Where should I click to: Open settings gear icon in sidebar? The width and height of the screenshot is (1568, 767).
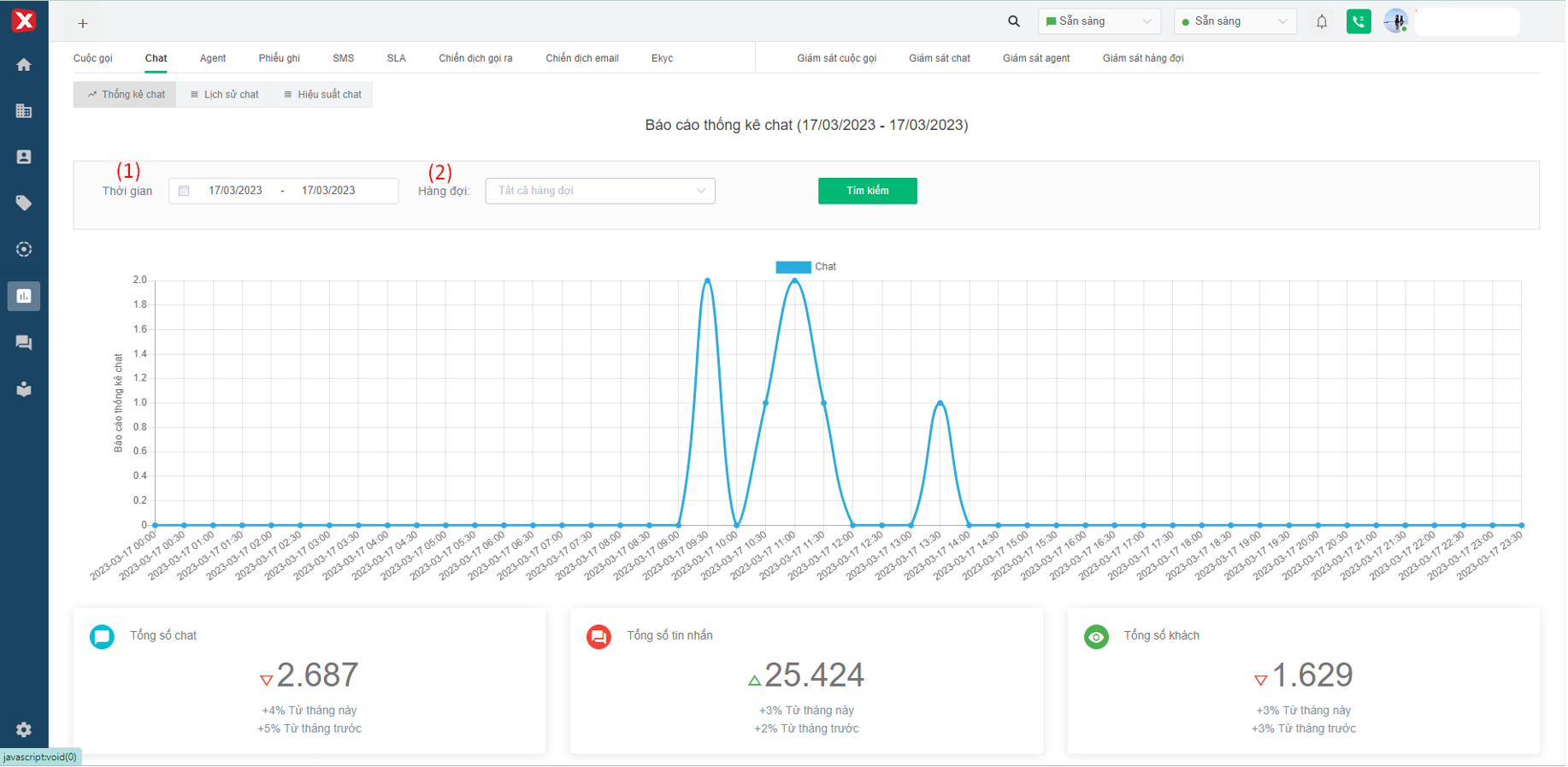[24, 729]
